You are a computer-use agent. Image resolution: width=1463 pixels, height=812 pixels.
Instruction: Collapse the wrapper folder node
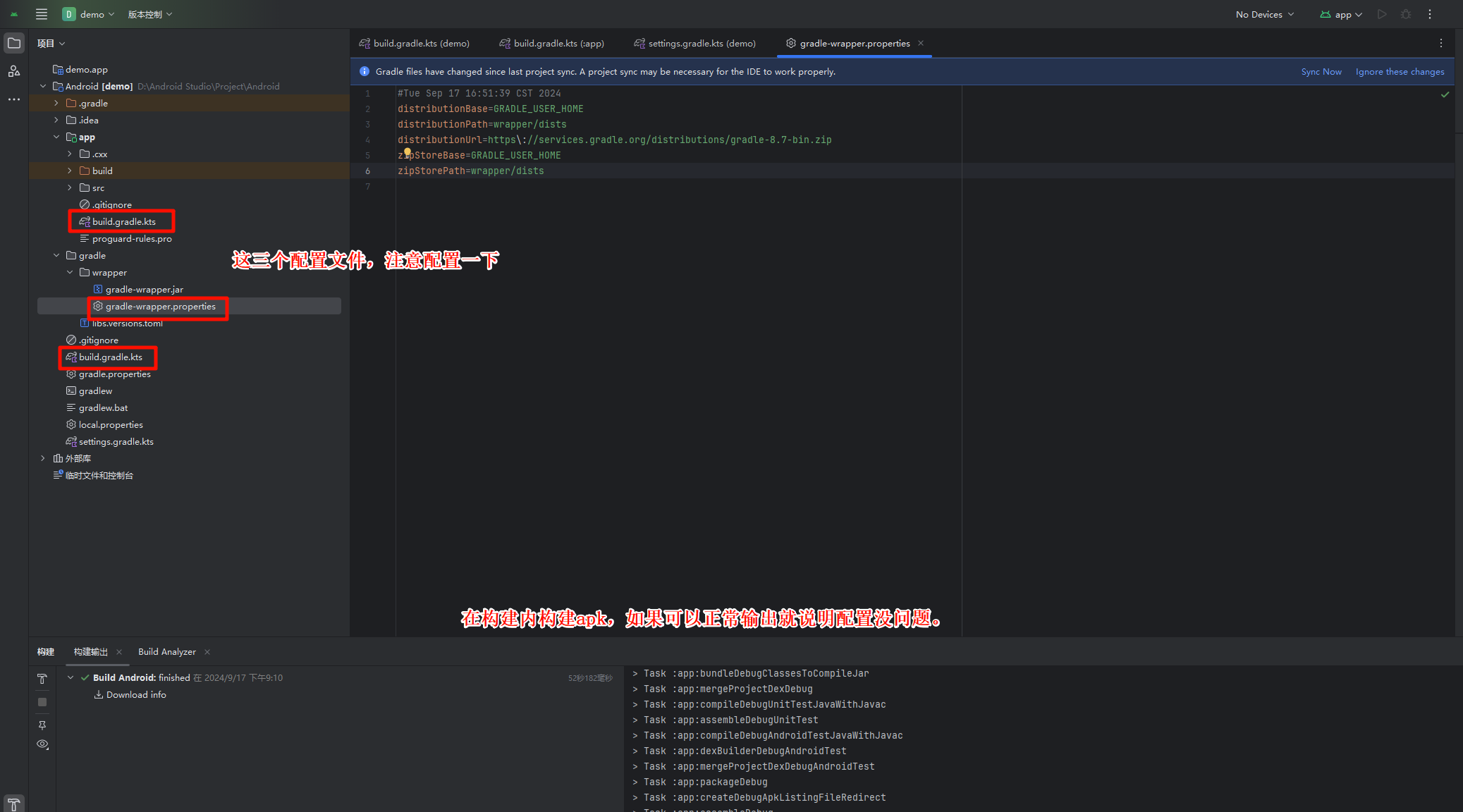click(70, 272)
